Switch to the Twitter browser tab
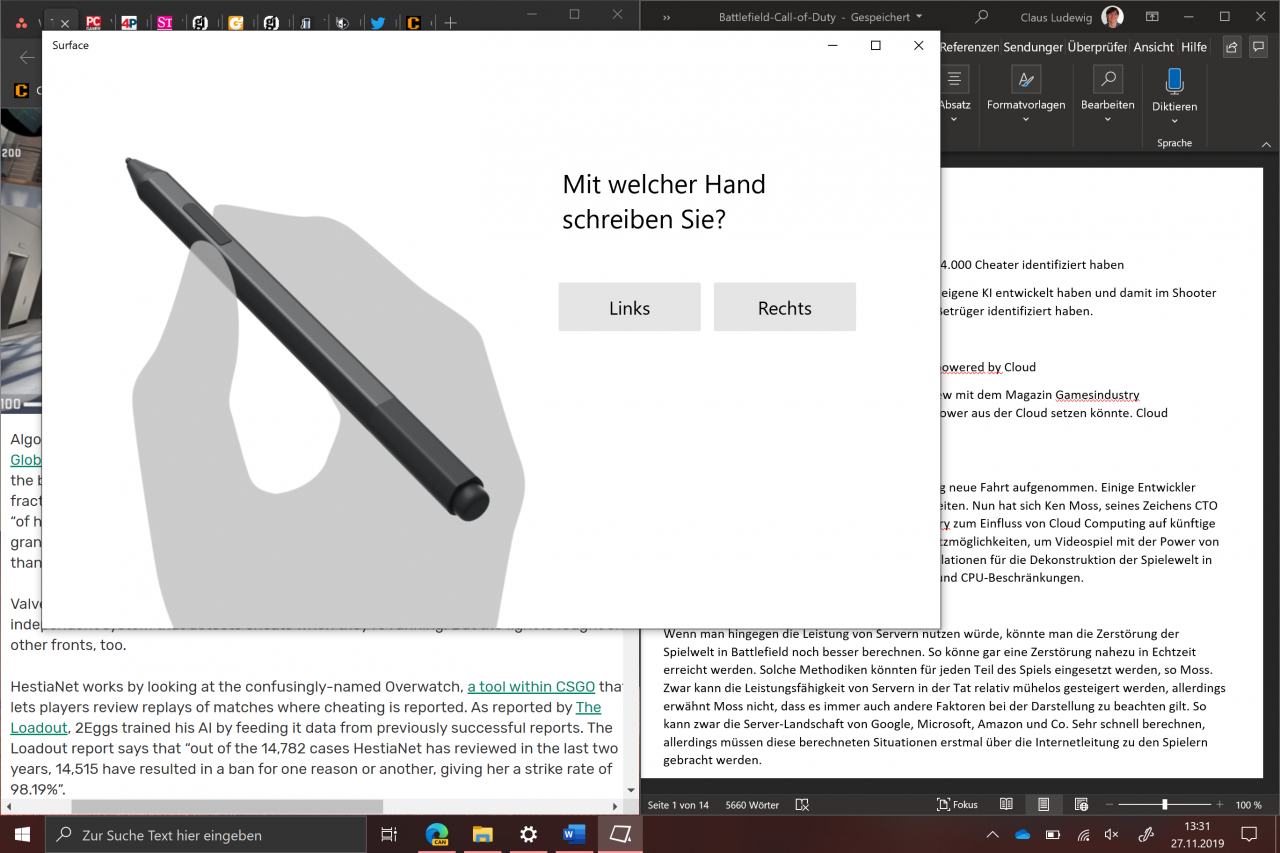The height and width of the screenshot is (853, 1280). (x=377, y=22)
